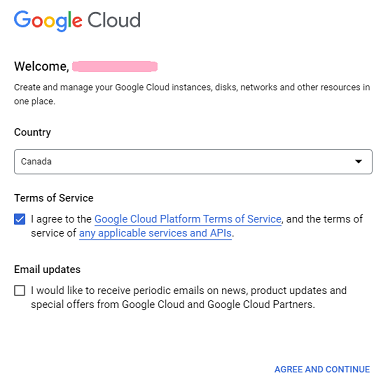Click the pink redacted username
Viewport: 381px width, 378px height.
(115, 66)
